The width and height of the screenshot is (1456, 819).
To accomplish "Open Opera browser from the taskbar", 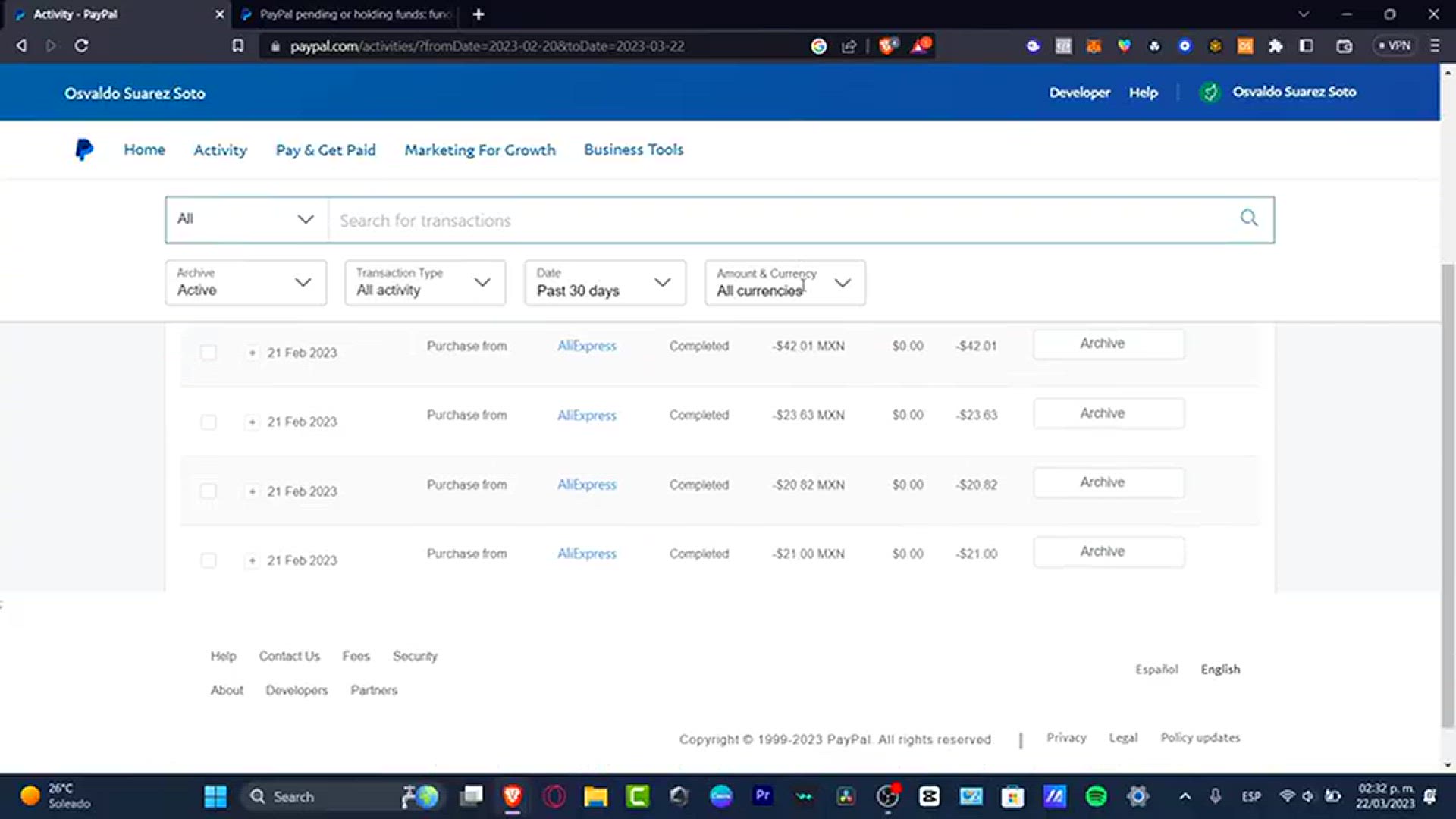I will (x=554, y=796).
